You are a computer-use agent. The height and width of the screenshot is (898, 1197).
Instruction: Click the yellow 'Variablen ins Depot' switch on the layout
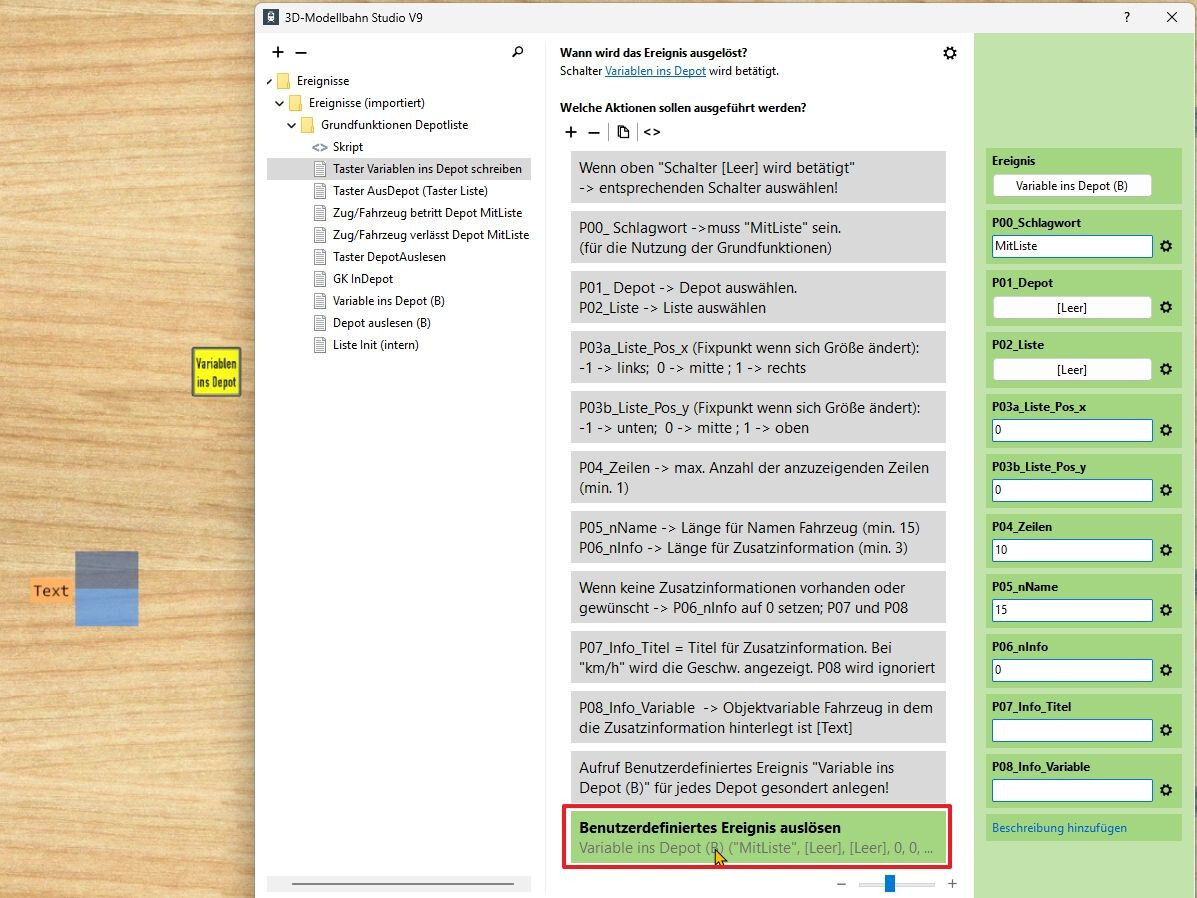tap(216, 372)
